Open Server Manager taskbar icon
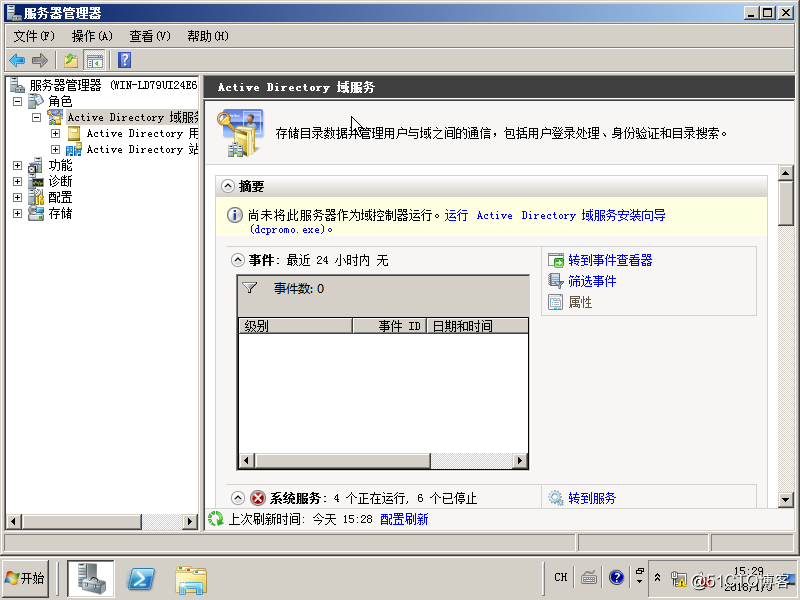 pyautogui.click(x=91, y=579)
